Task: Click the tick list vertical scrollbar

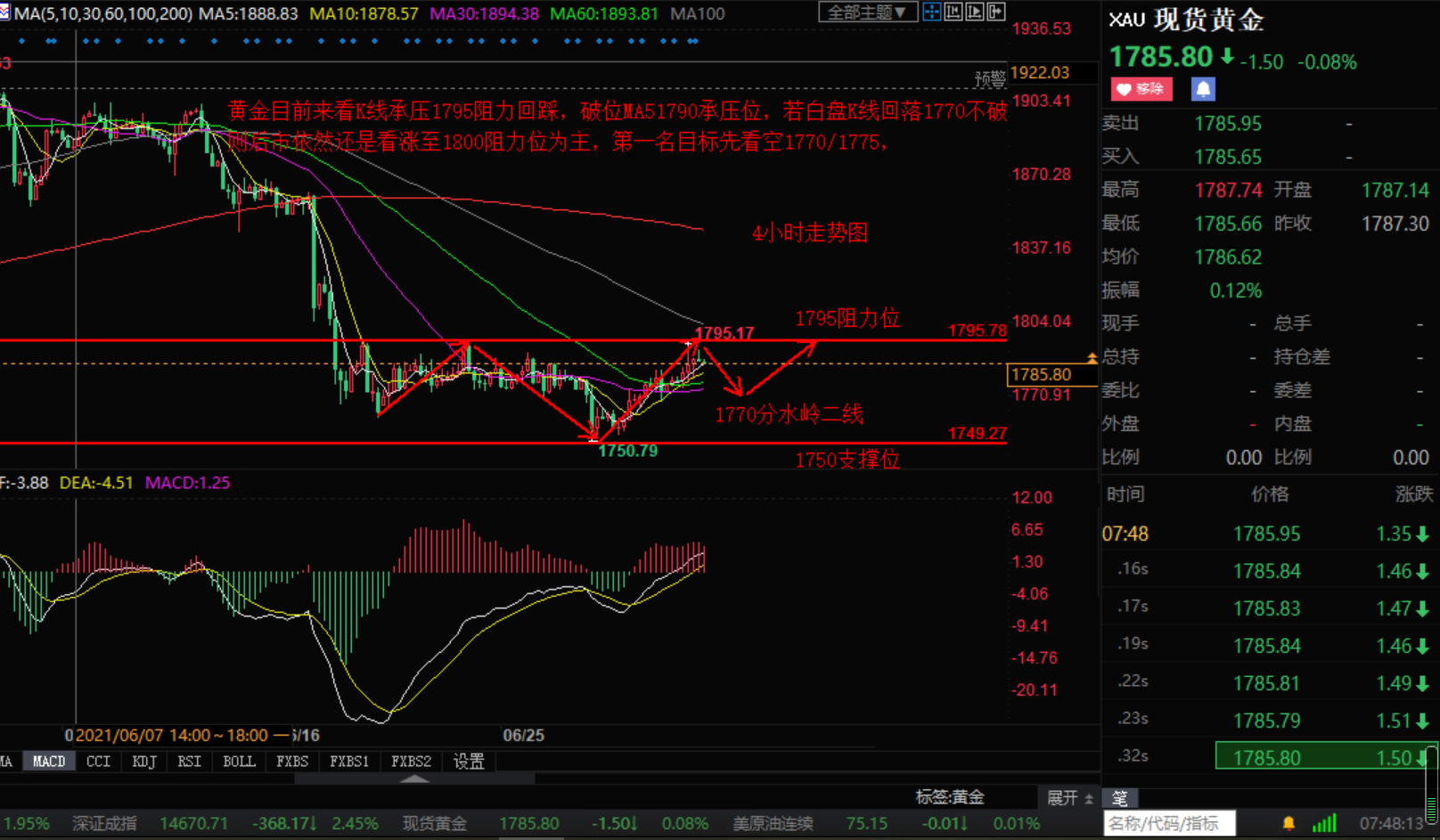Action: (x=1431, y=784)
